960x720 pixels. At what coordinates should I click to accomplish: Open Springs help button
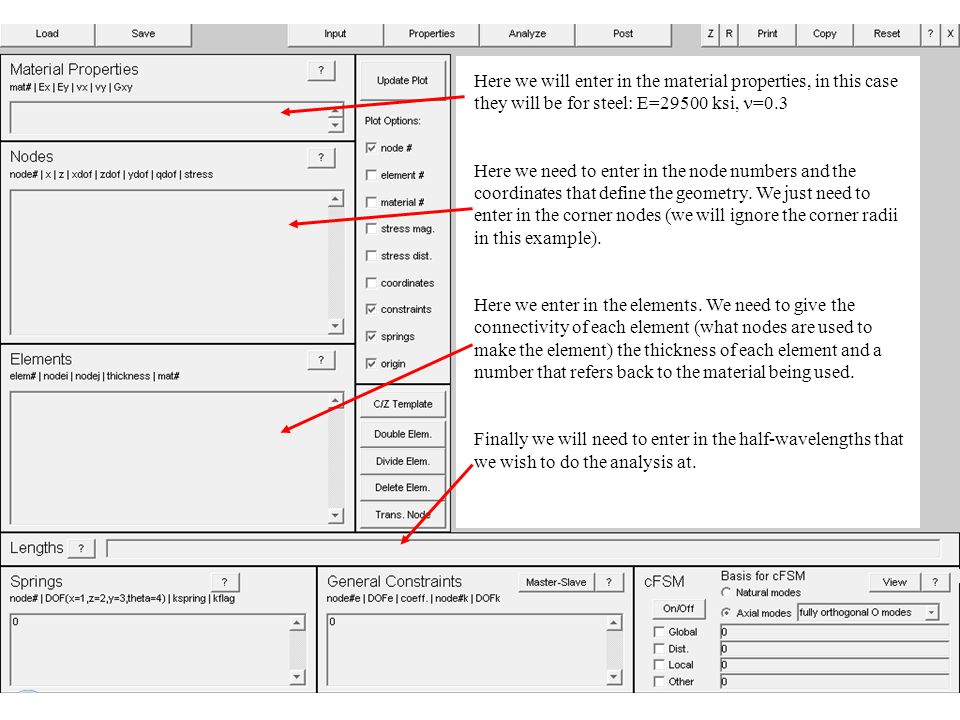(x=225, y=582)
